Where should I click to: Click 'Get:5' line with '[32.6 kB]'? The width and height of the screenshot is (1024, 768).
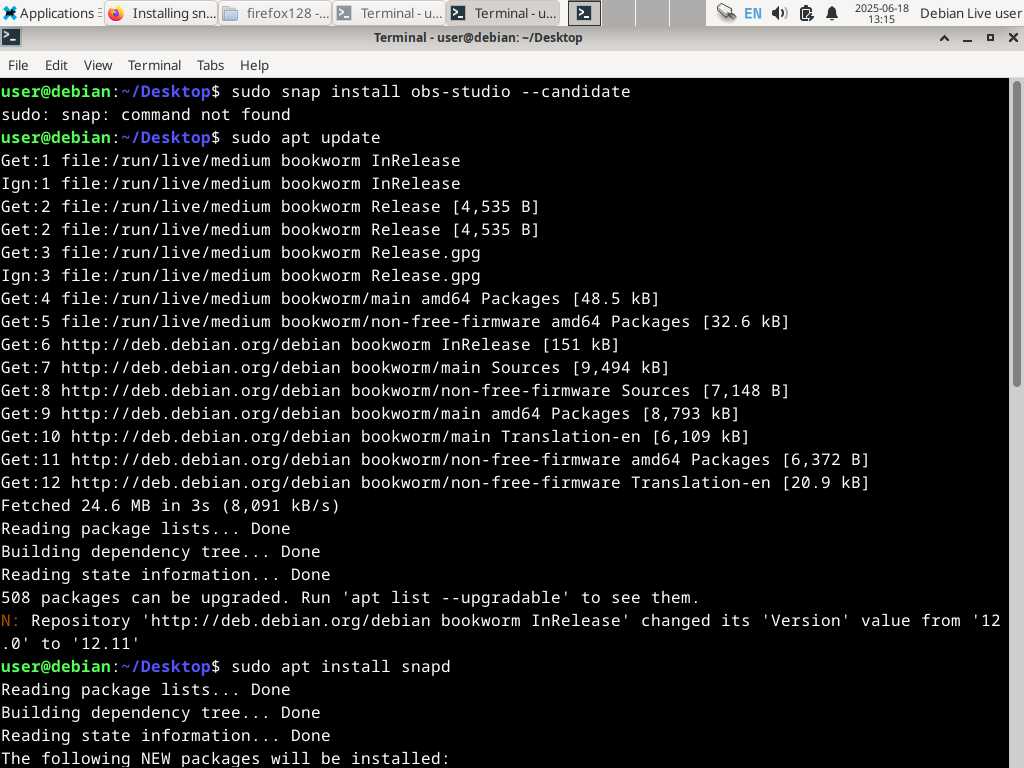(x=395, y=321)
